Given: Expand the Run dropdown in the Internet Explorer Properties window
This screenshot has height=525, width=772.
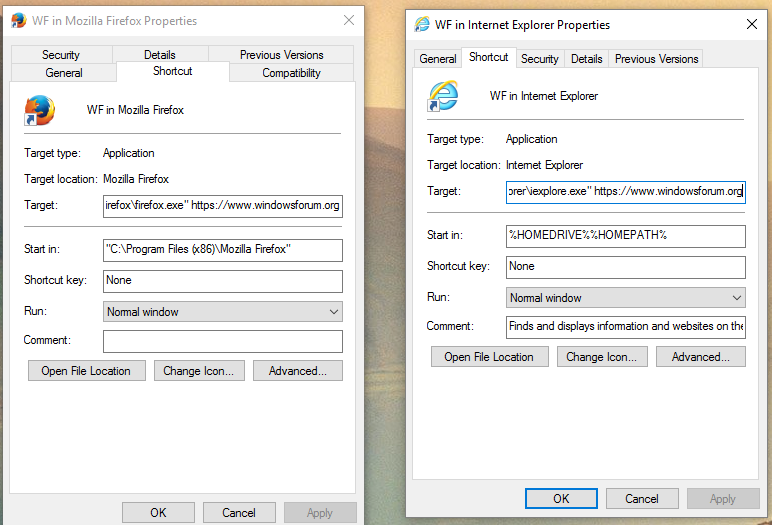Looking at the screenshot, I should click(626, 298).
